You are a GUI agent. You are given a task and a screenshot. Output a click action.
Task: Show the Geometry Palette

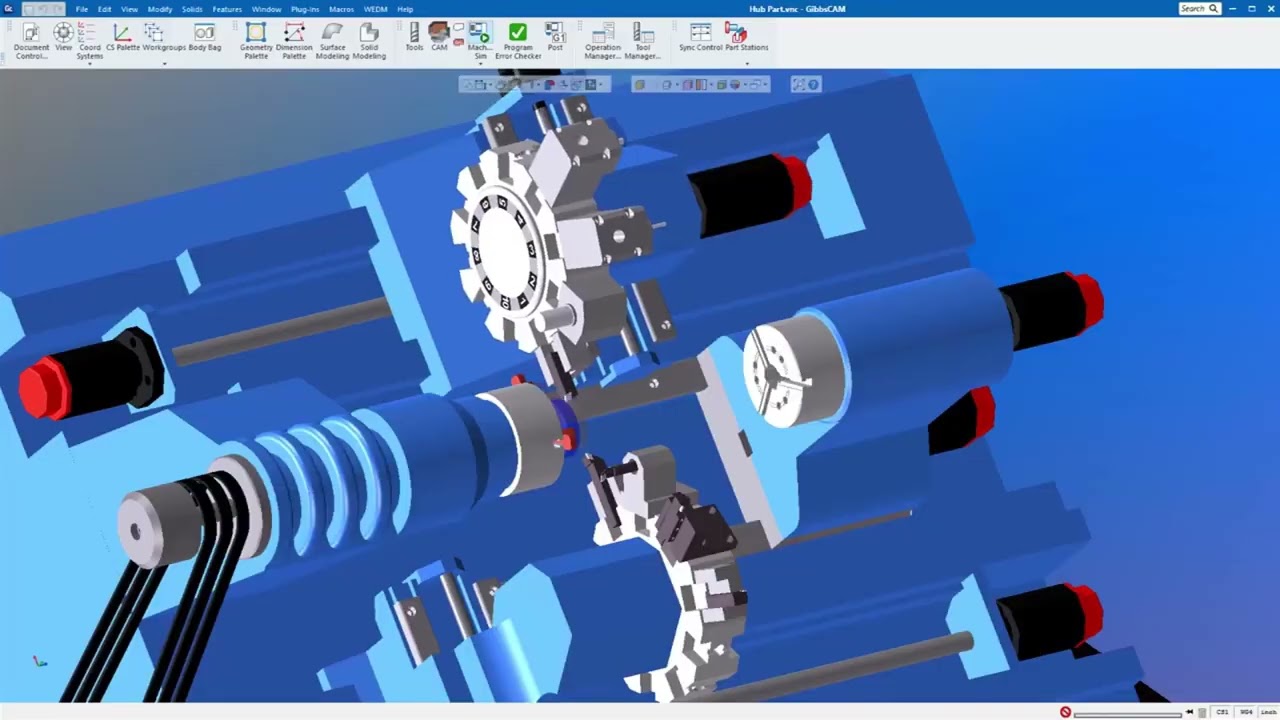(x=256, y=41)
